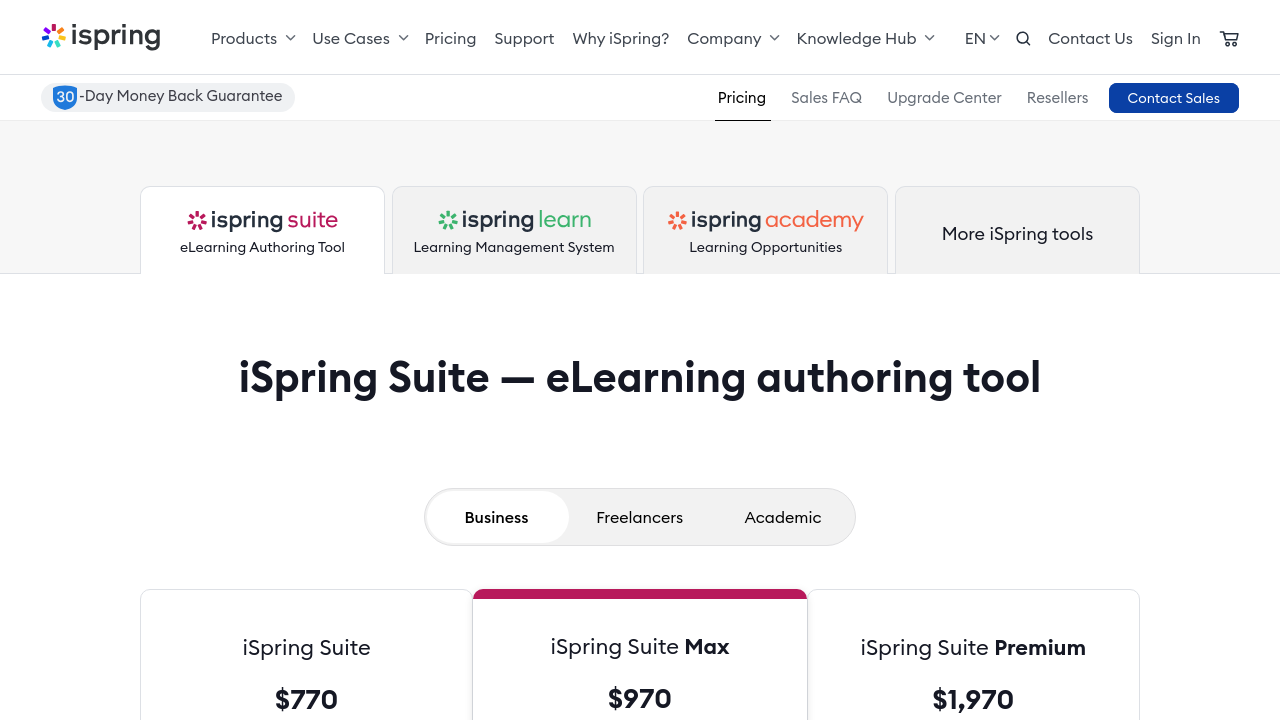Click the 30-day guarantee shield badge
The image size is (1280, 720).
pyautogui.click(x=66, y=97)
